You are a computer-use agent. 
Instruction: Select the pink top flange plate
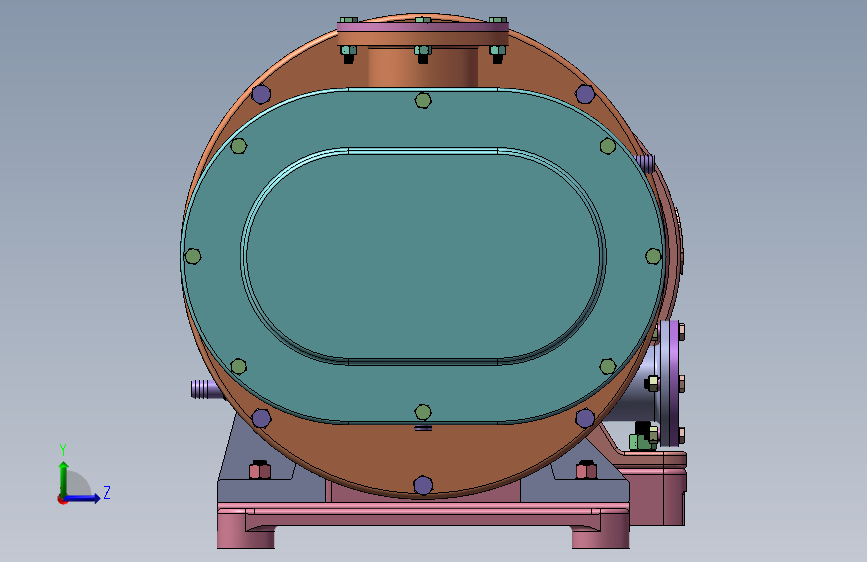tap(423, 27)
